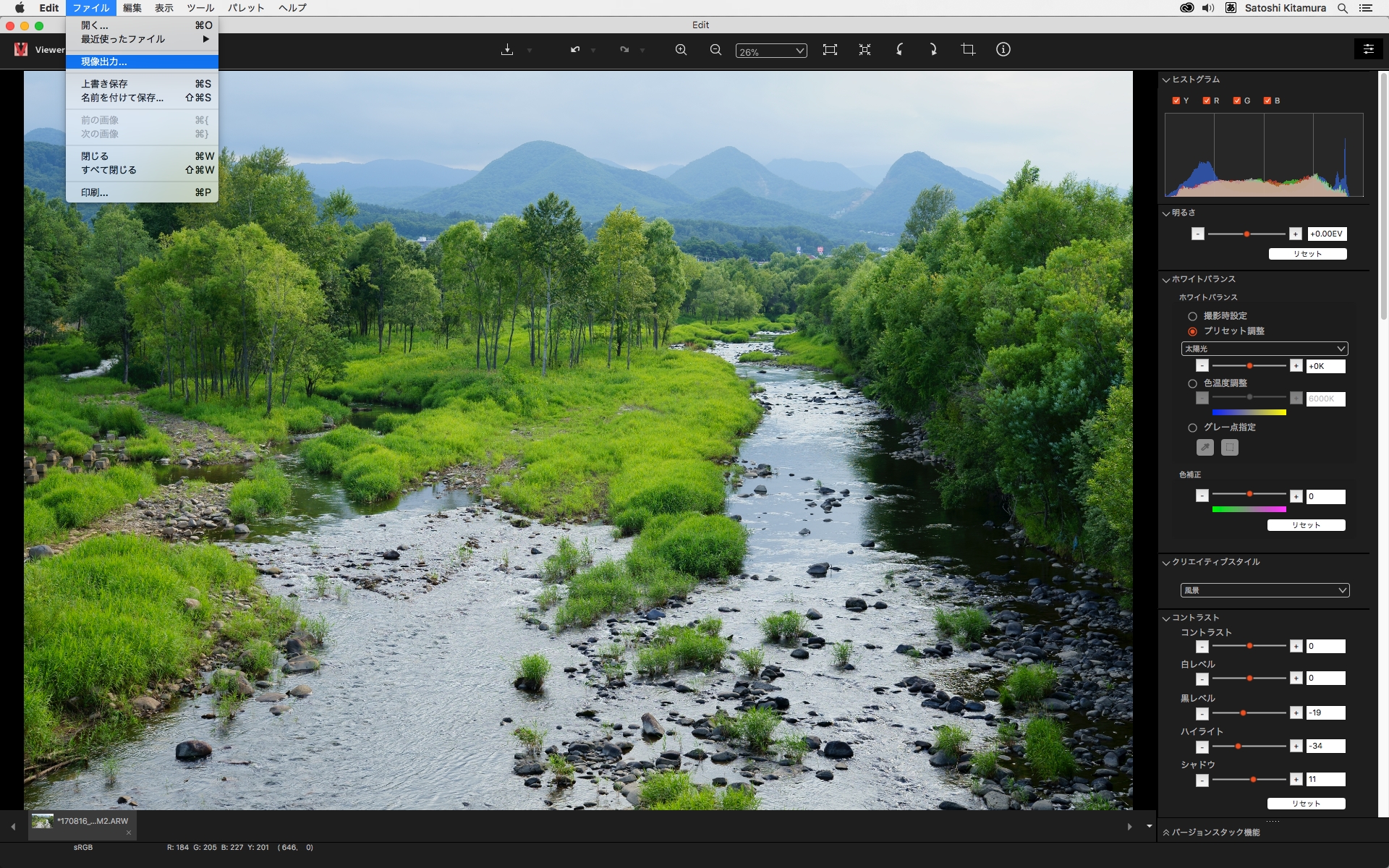Select the gray point eyedropper icon
This screenshot has height=868, width=1389.
(x=1205, y=448)
